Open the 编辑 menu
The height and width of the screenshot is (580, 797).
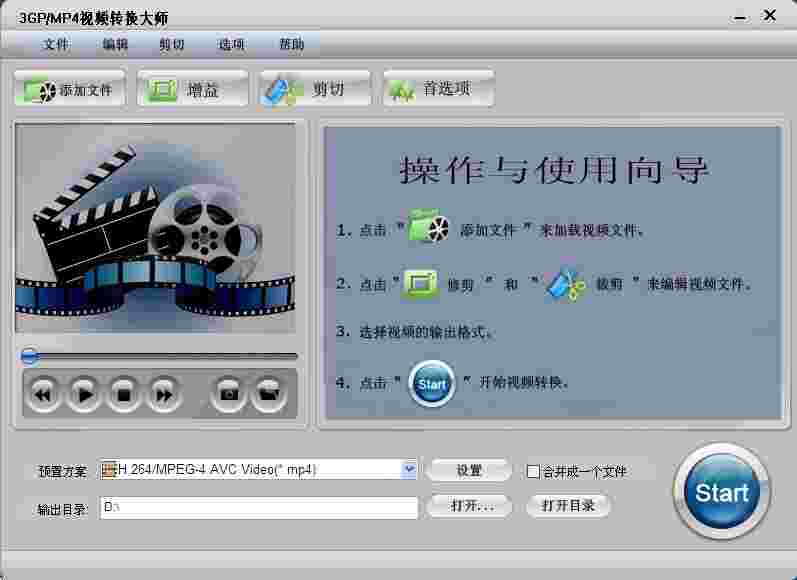coord(115,44)
